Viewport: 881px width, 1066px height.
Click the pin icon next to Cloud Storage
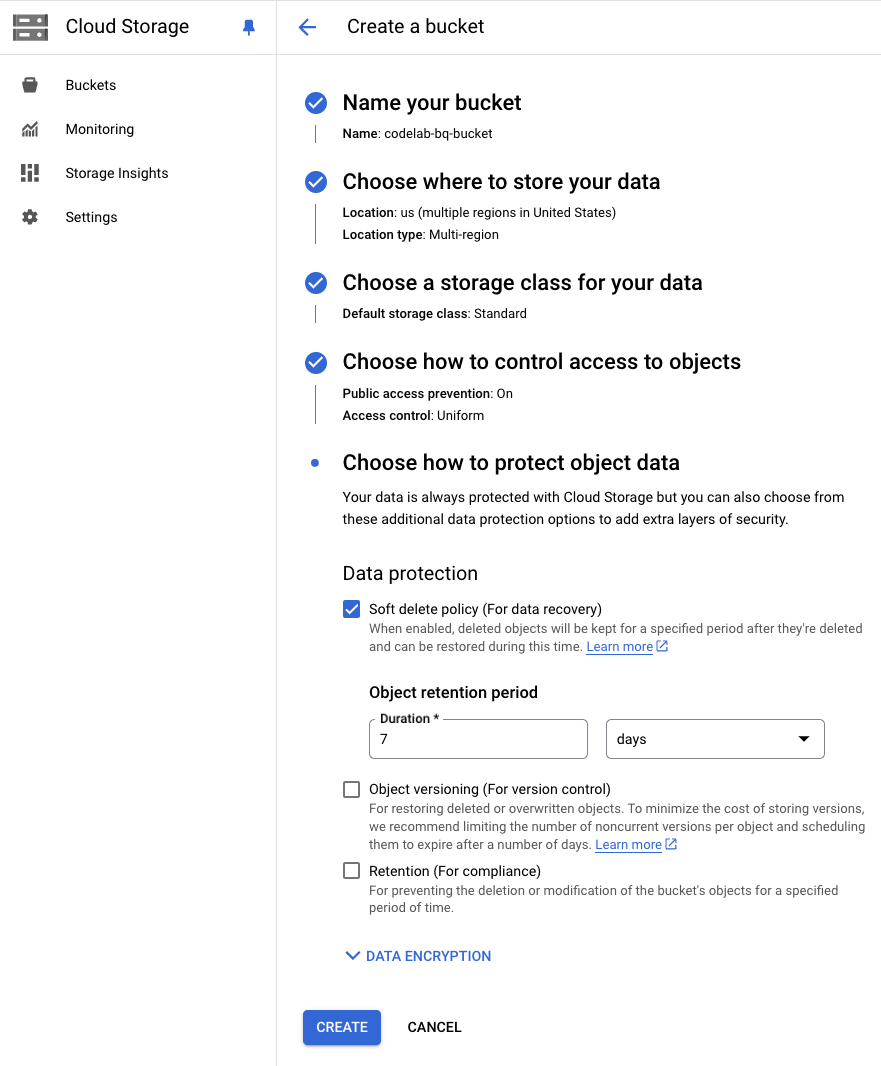(x=249, y=27)
